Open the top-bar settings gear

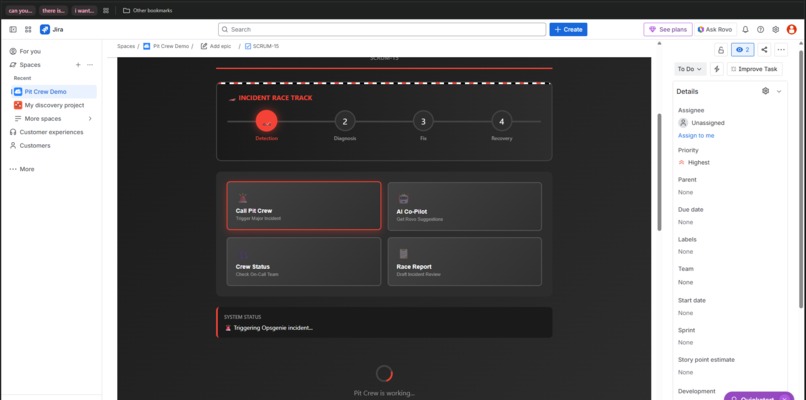(x=776, y=30)
